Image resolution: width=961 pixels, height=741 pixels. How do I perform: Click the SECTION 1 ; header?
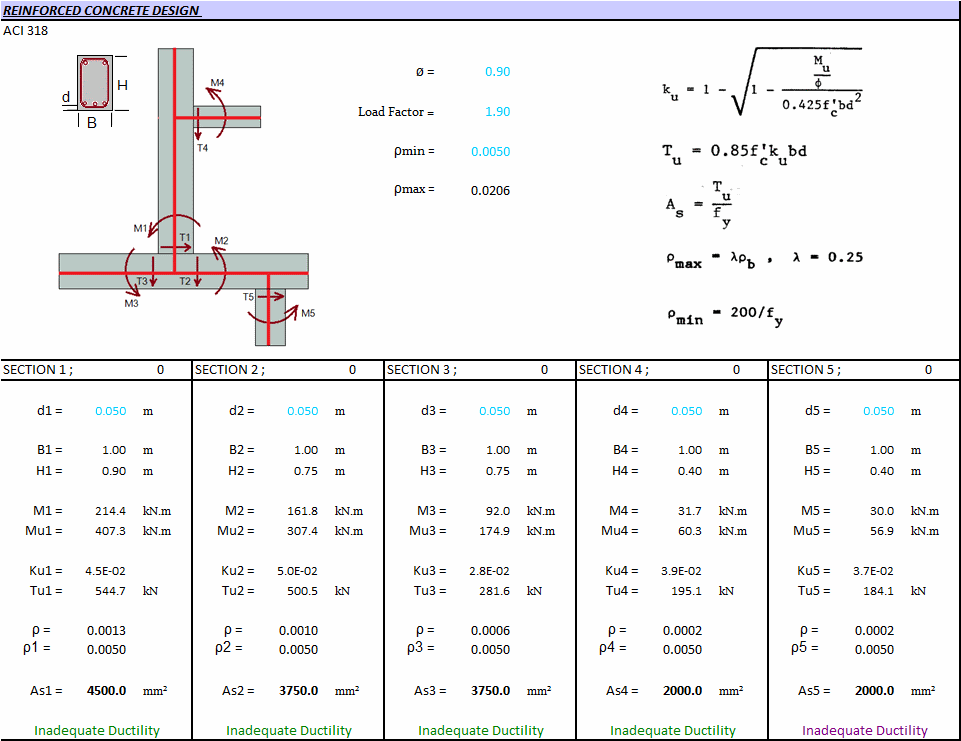38,370
